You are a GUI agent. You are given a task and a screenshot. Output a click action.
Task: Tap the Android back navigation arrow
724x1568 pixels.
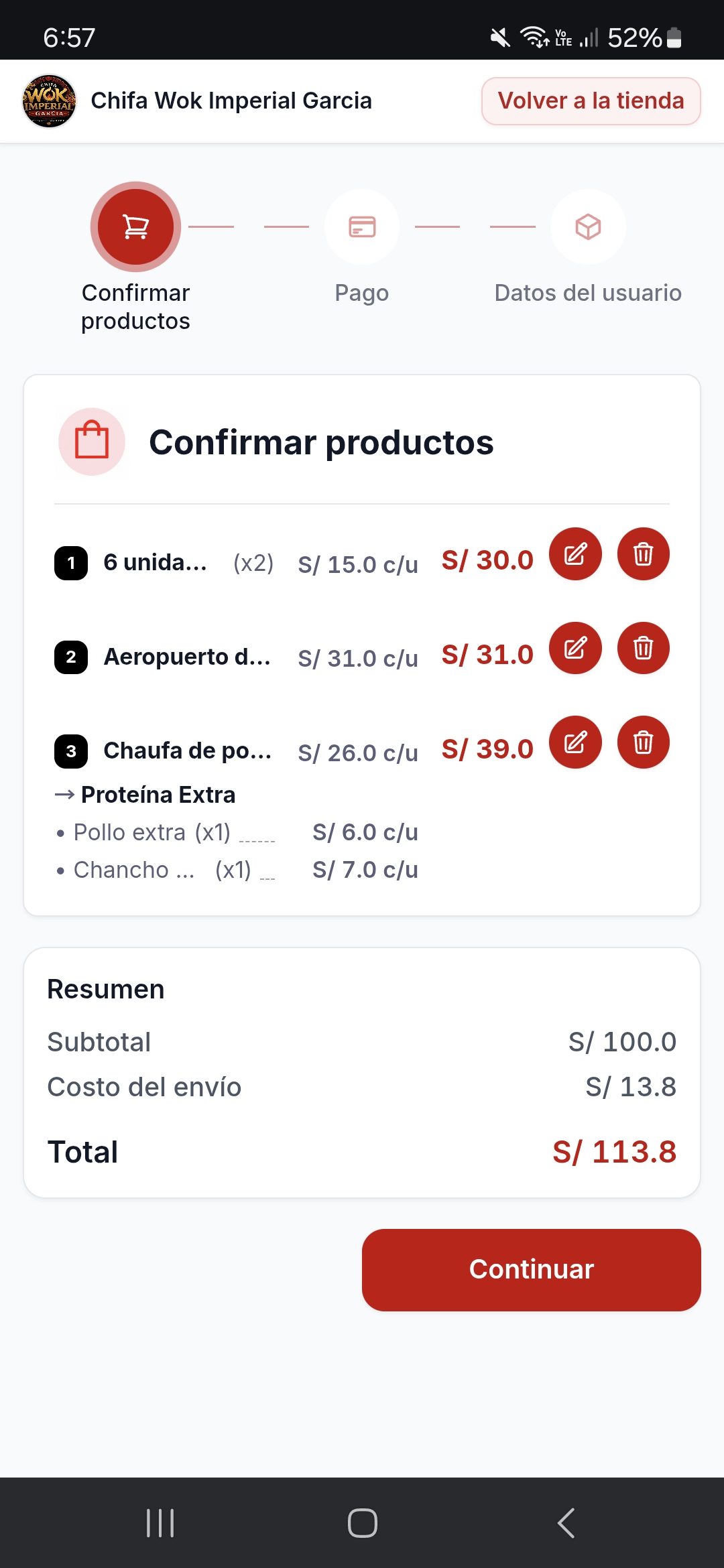click(x=566, y=1523)
